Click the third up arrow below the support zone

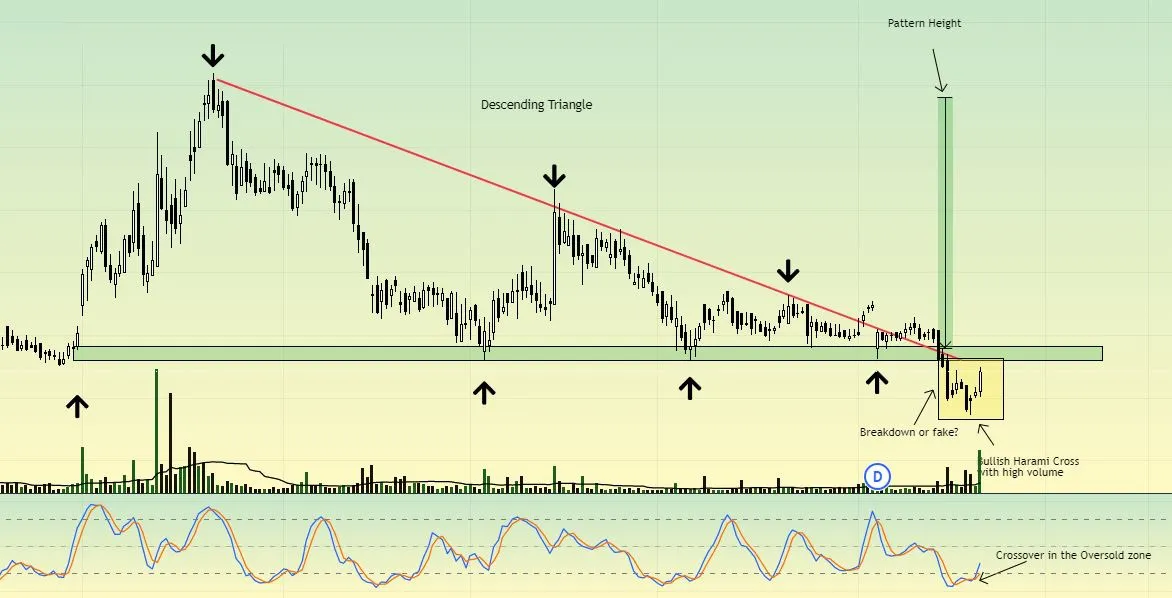[689, 388]
